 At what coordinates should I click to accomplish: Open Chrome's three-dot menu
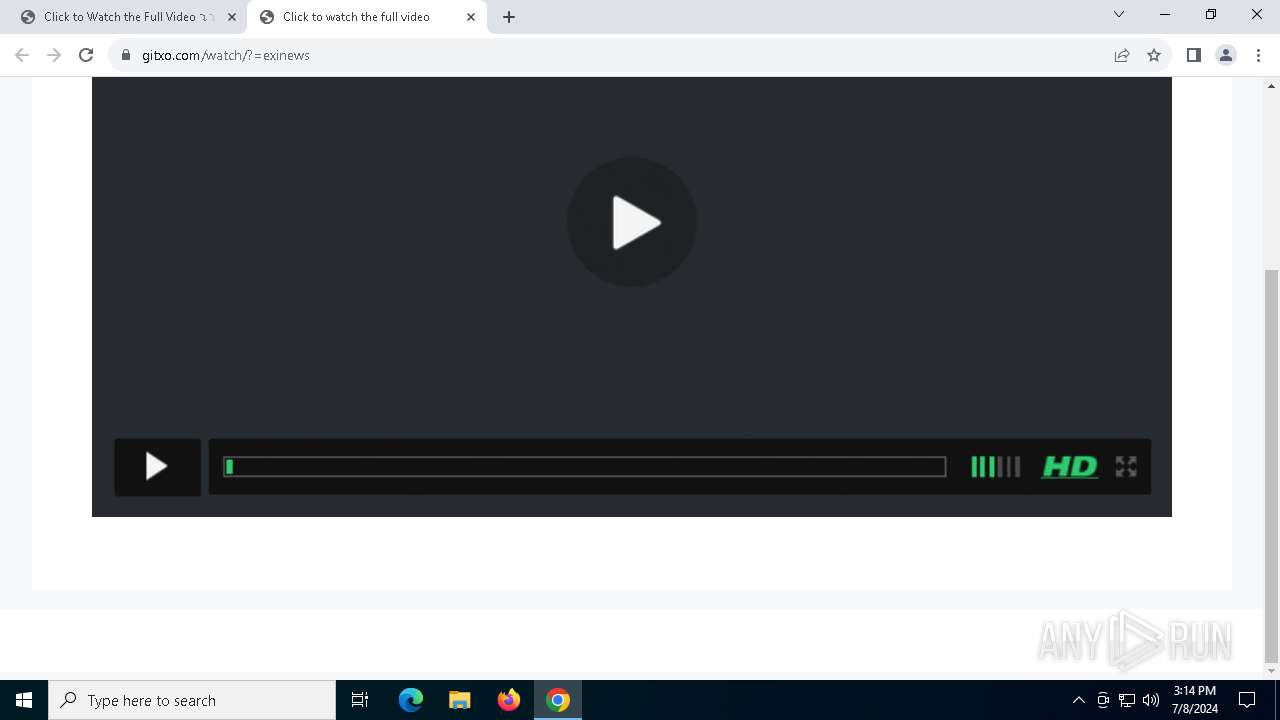coord(1258,55)
